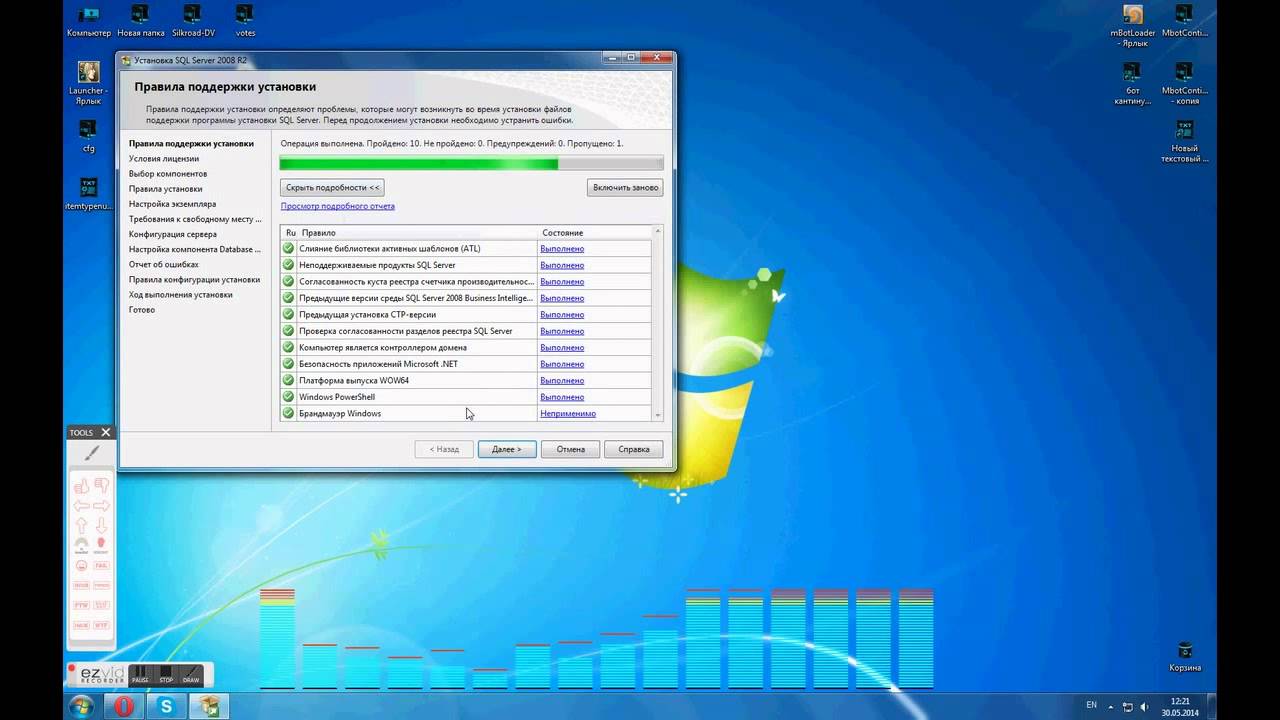This screenshot has height=720, width=1280.
Task: Select Конфигурация сервера step in sidebar
Action: coord(173,234)
